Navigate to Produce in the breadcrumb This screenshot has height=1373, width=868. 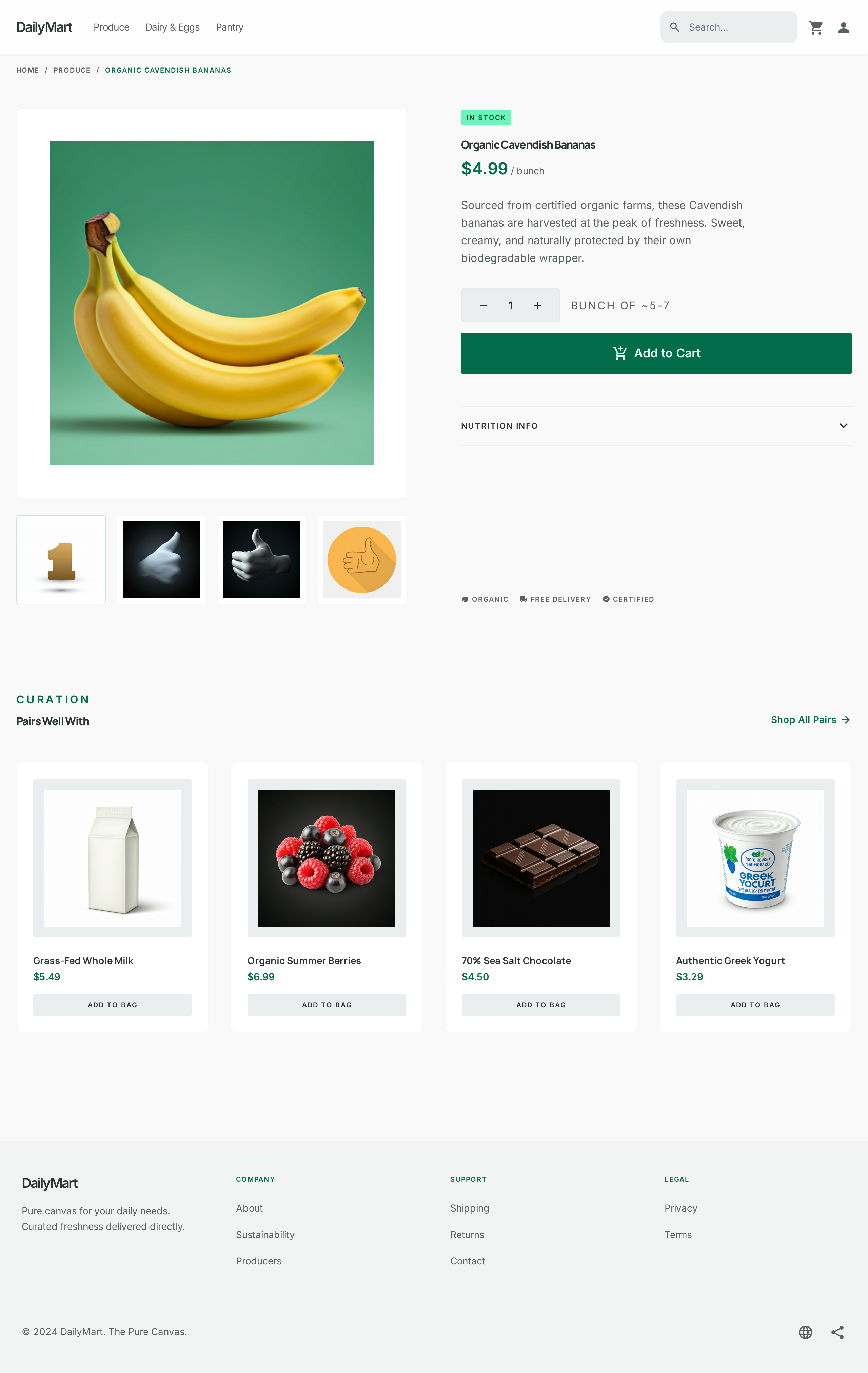click(72, 70)
